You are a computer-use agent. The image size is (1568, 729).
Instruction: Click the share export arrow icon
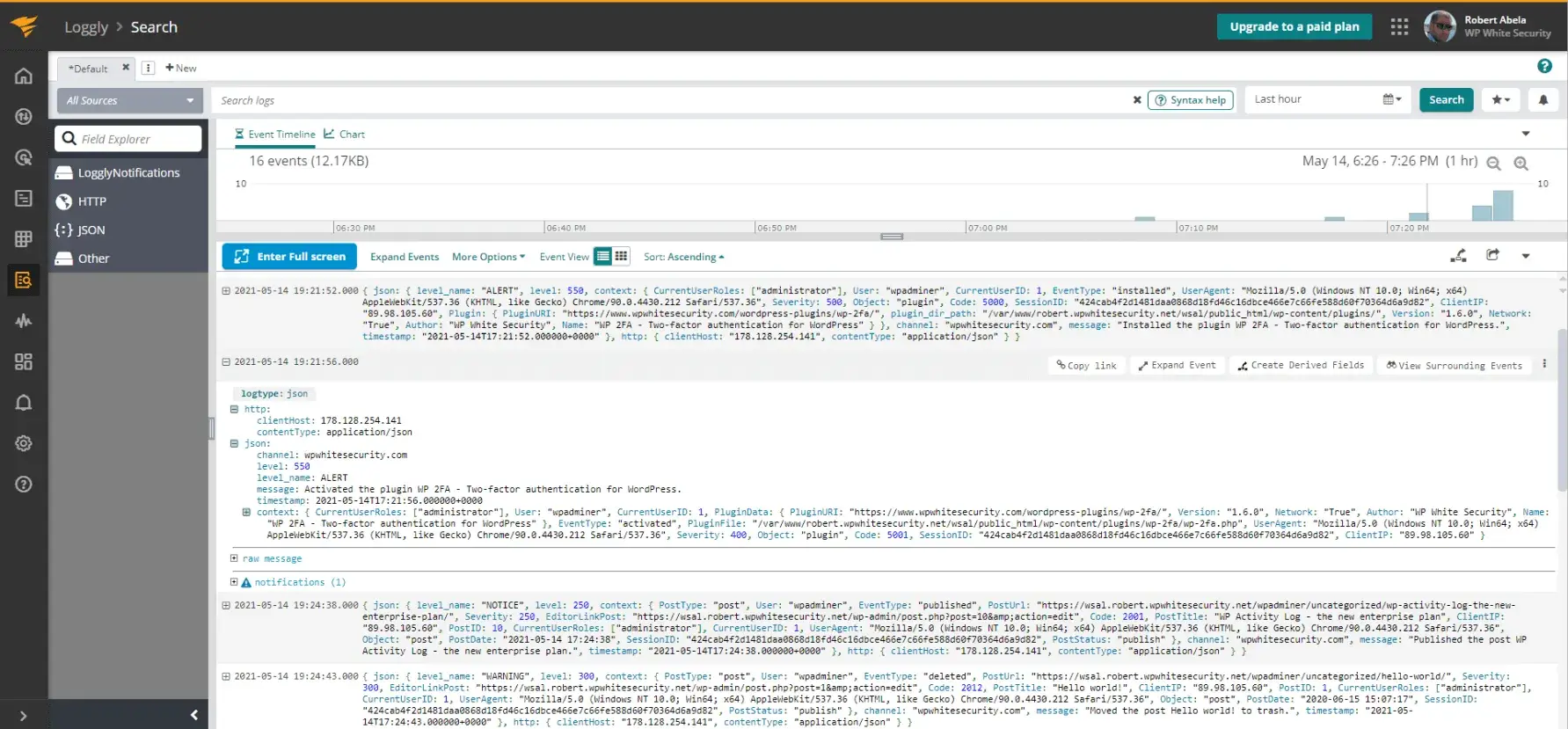click(1492, 255)
